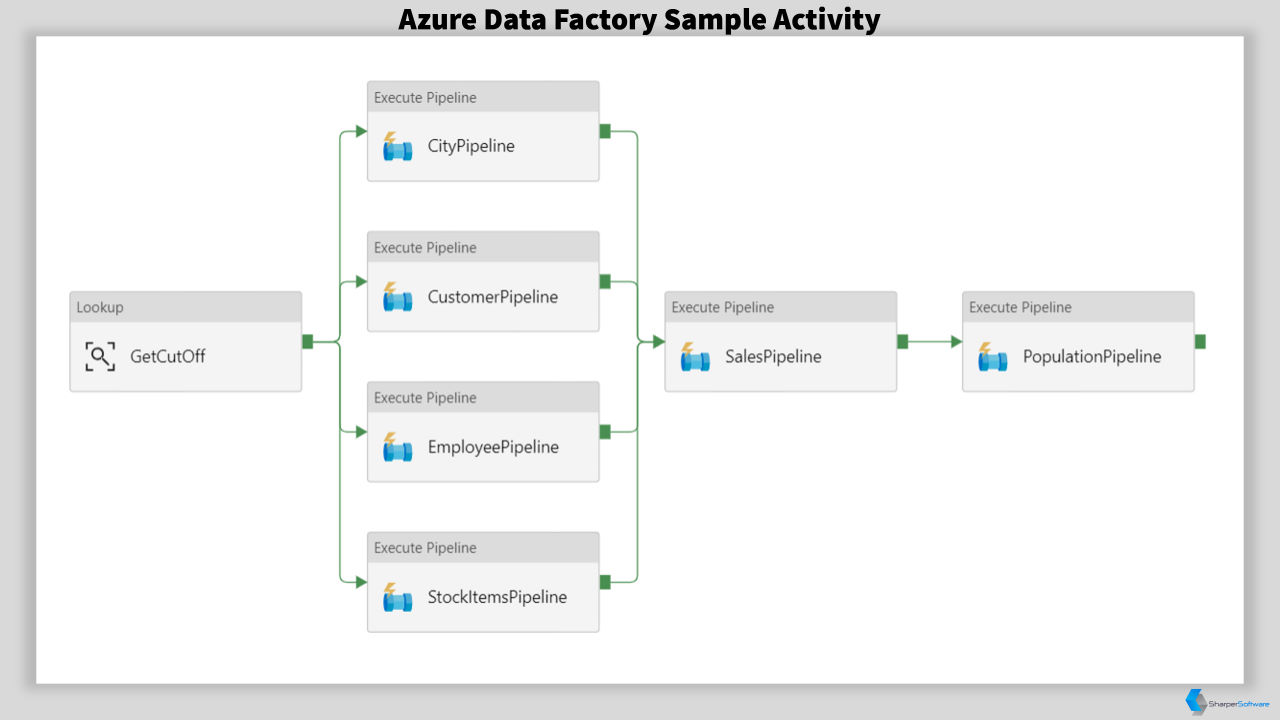
Task: Select green output connector of PopulationPipeline
Action: (1200, 341)
